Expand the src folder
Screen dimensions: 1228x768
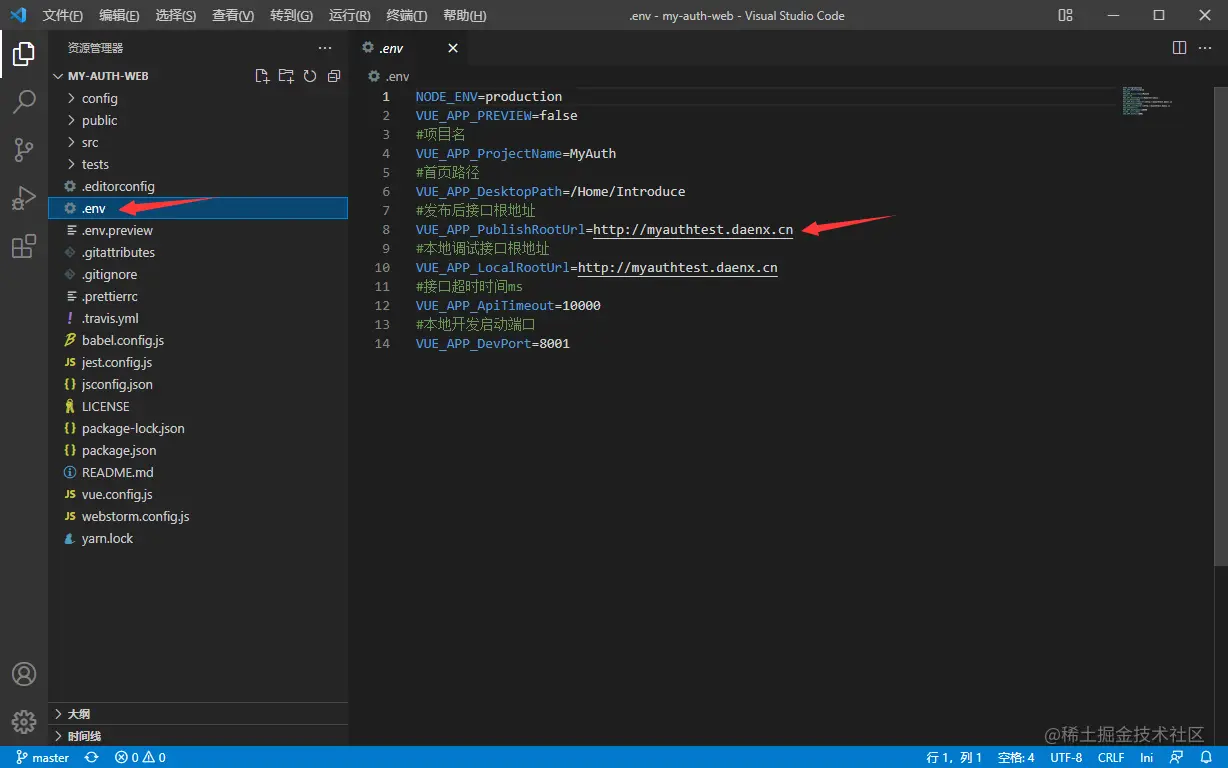pos(198,142)
